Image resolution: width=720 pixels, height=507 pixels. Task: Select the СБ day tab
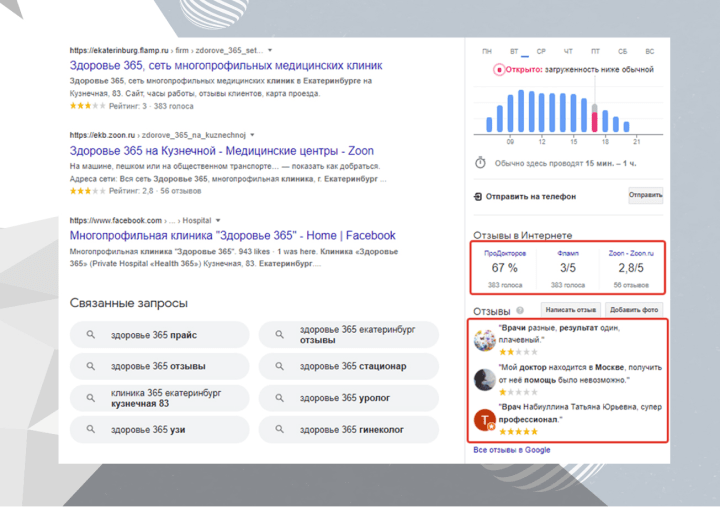(x=623, y=51)
